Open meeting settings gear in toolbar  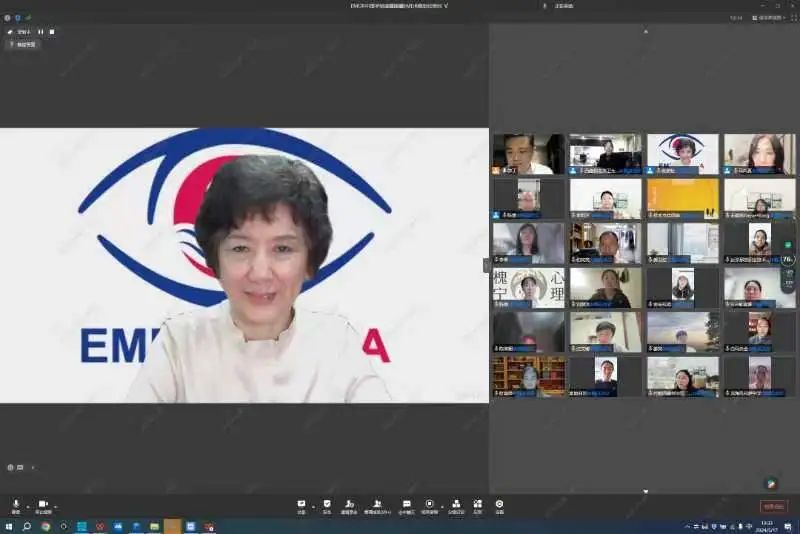499,506
